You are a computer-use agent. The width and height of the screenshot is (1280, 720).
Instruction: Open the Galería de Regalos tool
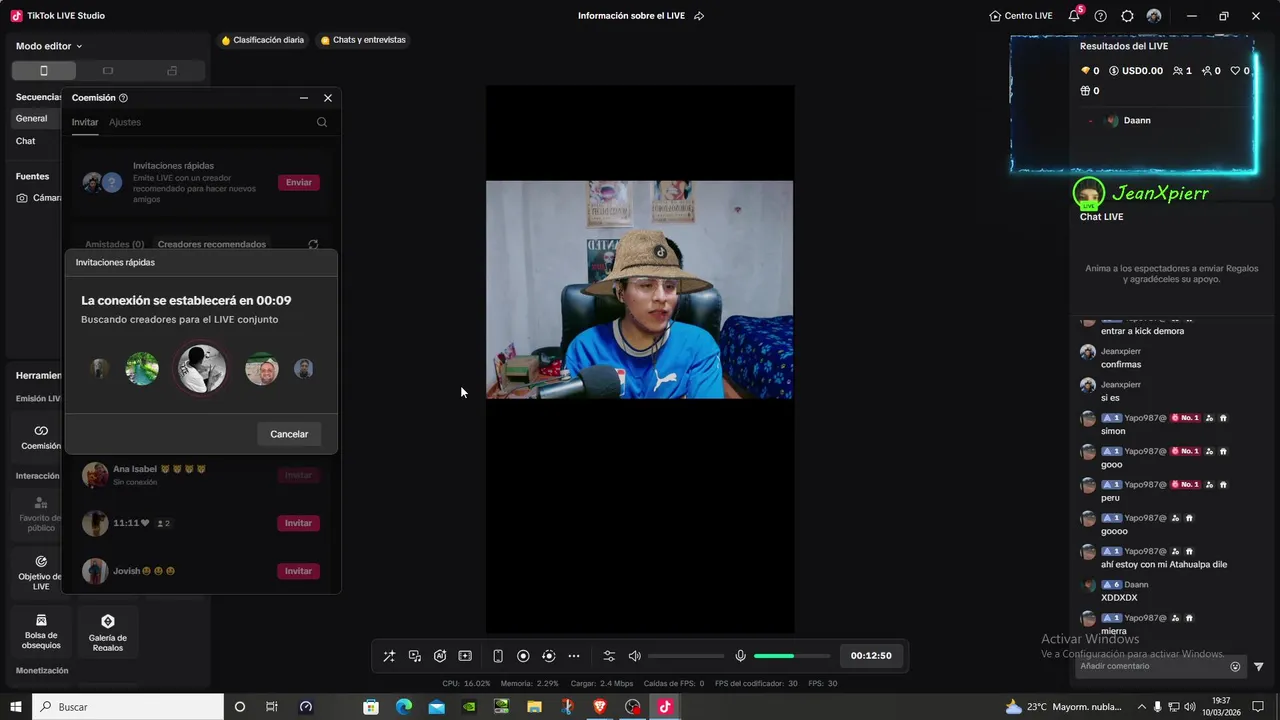[x=108, y=634]
